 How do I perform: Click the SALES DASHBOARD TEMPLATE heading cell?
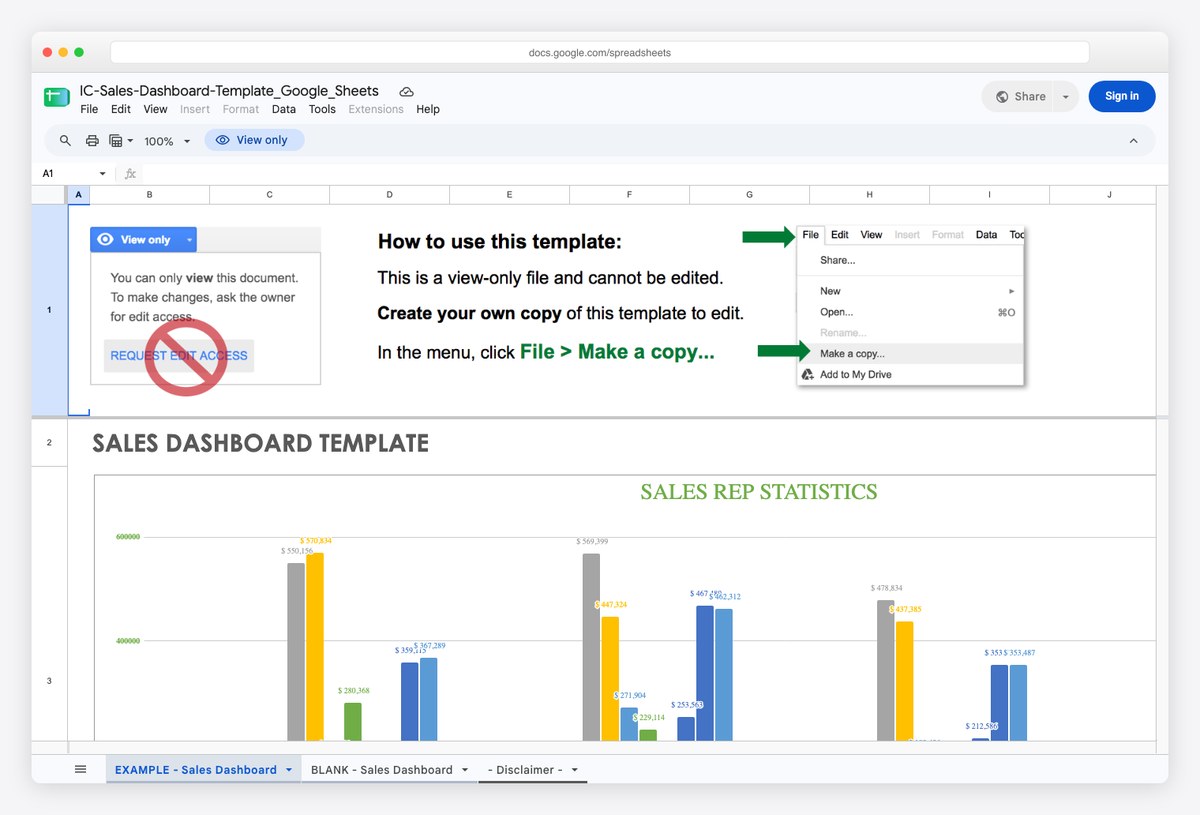[260, 443]
